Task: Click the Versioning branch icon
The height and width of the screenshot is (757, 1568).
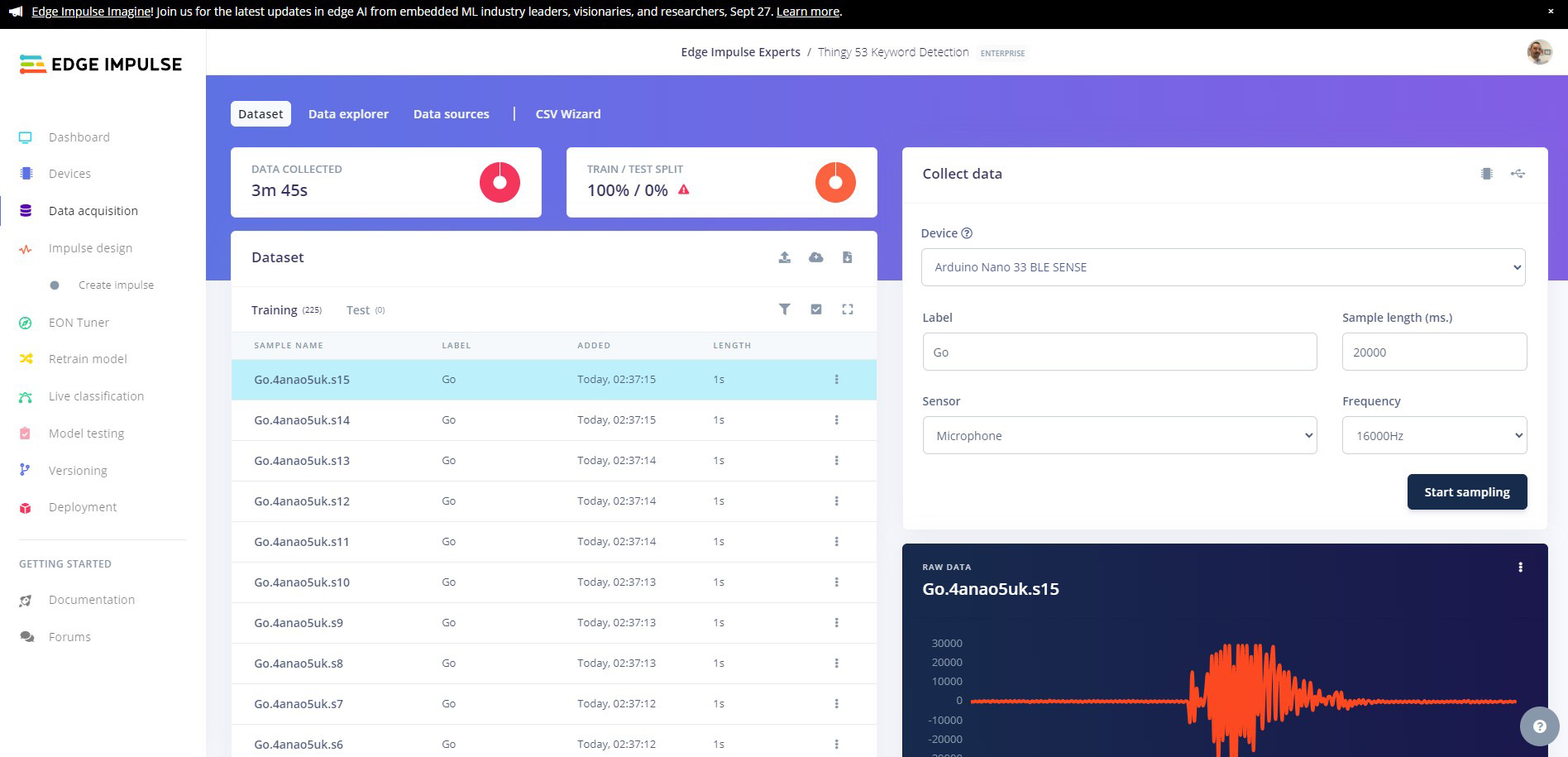Action: (25, 470)
